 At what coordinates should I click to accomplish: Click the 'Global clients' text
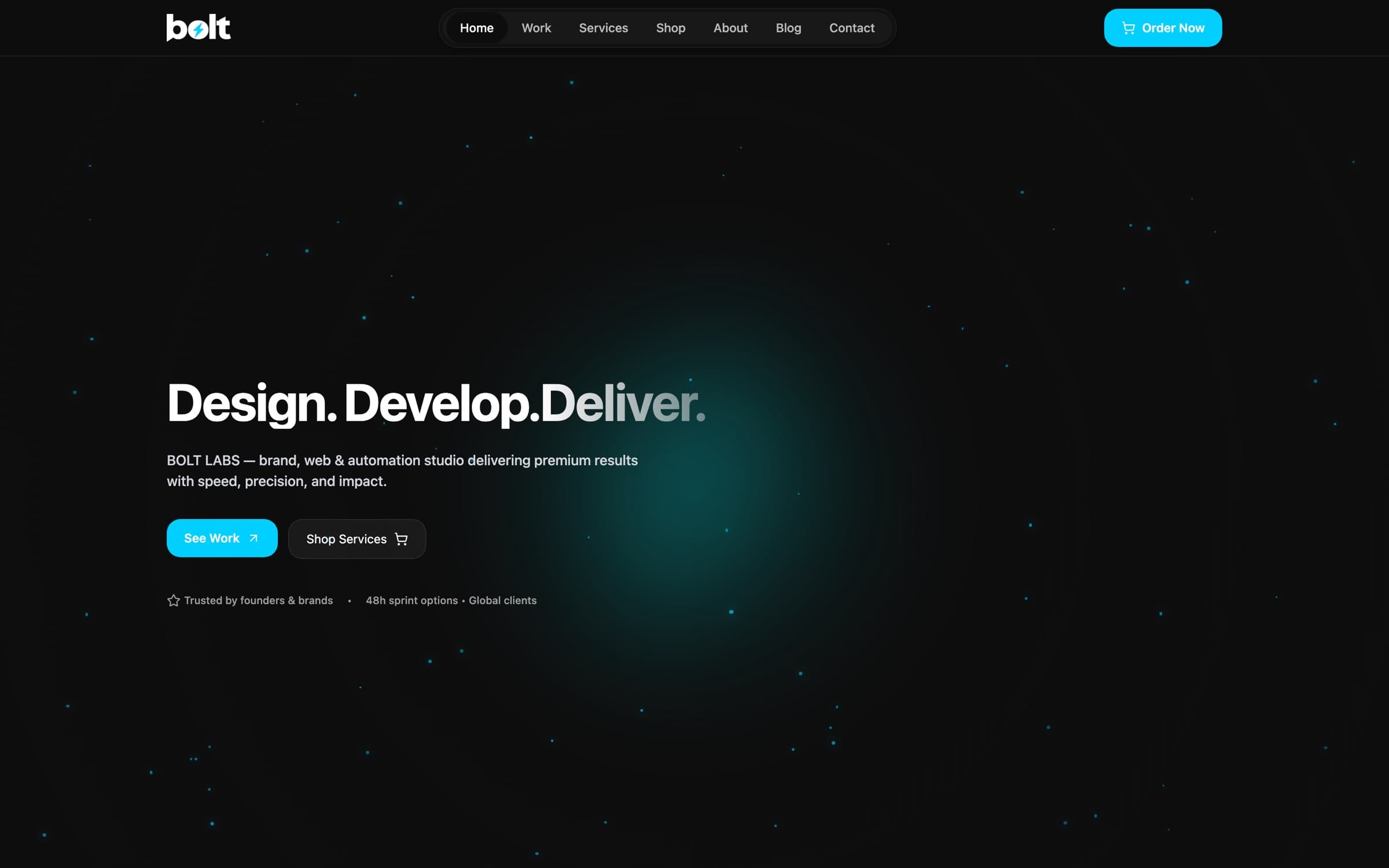pos(502,601)
